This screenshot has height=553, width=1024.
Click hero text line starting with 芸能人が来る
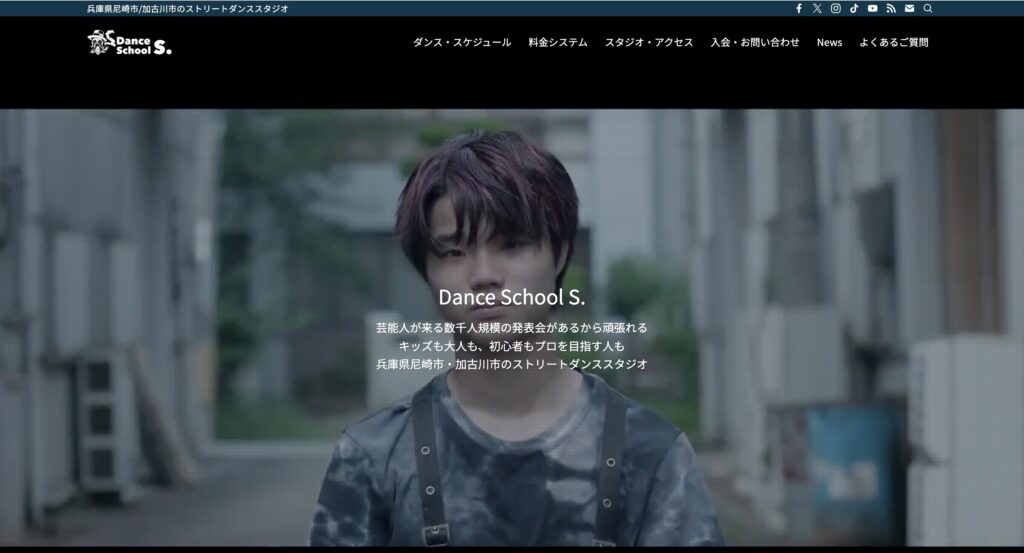512,328
